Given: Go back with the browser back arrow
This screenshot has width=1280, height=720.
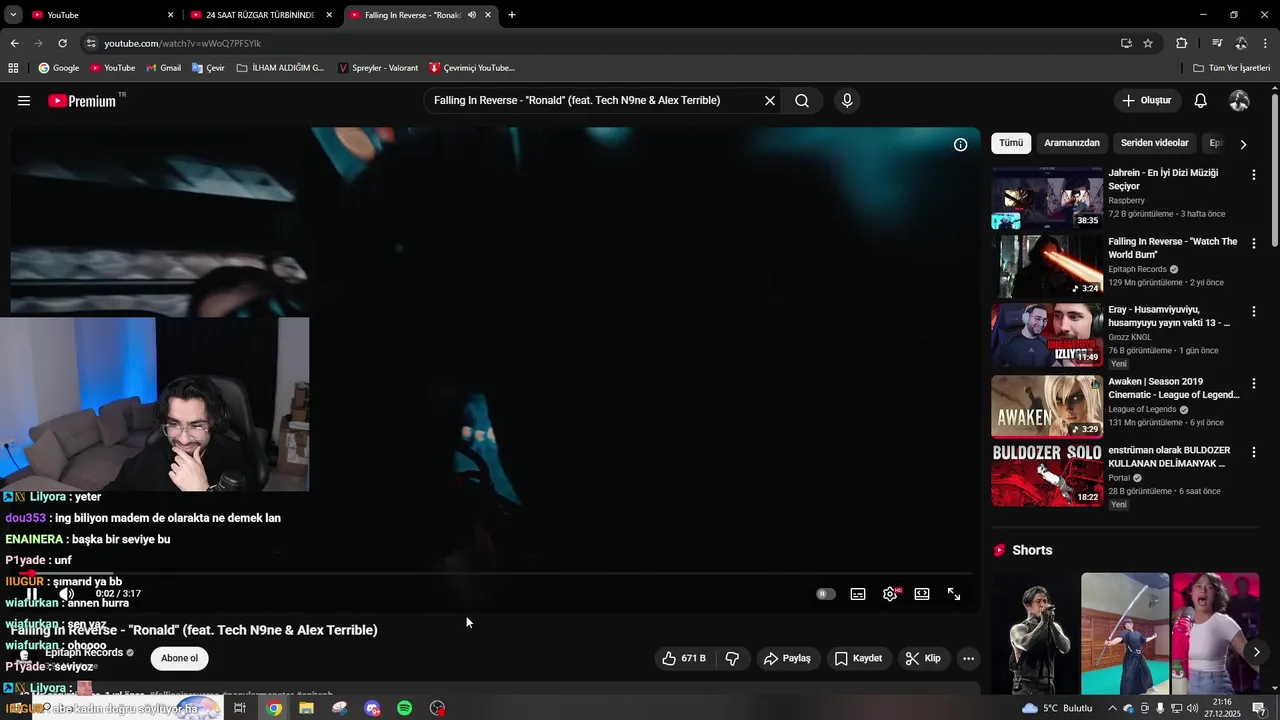Looking at the screenshot, I should click(14, 43).
